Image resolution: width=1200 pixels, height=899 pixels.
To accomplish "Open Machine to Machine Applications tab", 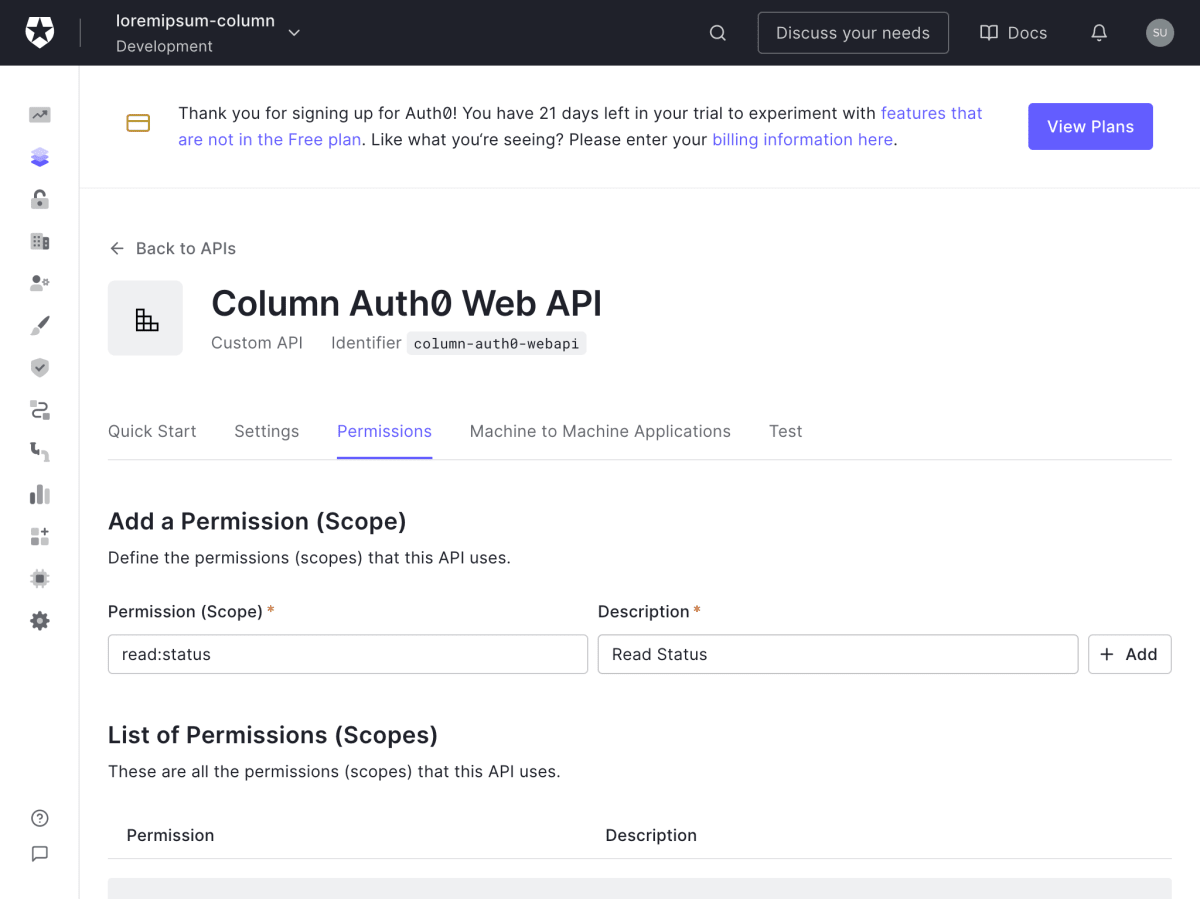I will tap(600, 431).
